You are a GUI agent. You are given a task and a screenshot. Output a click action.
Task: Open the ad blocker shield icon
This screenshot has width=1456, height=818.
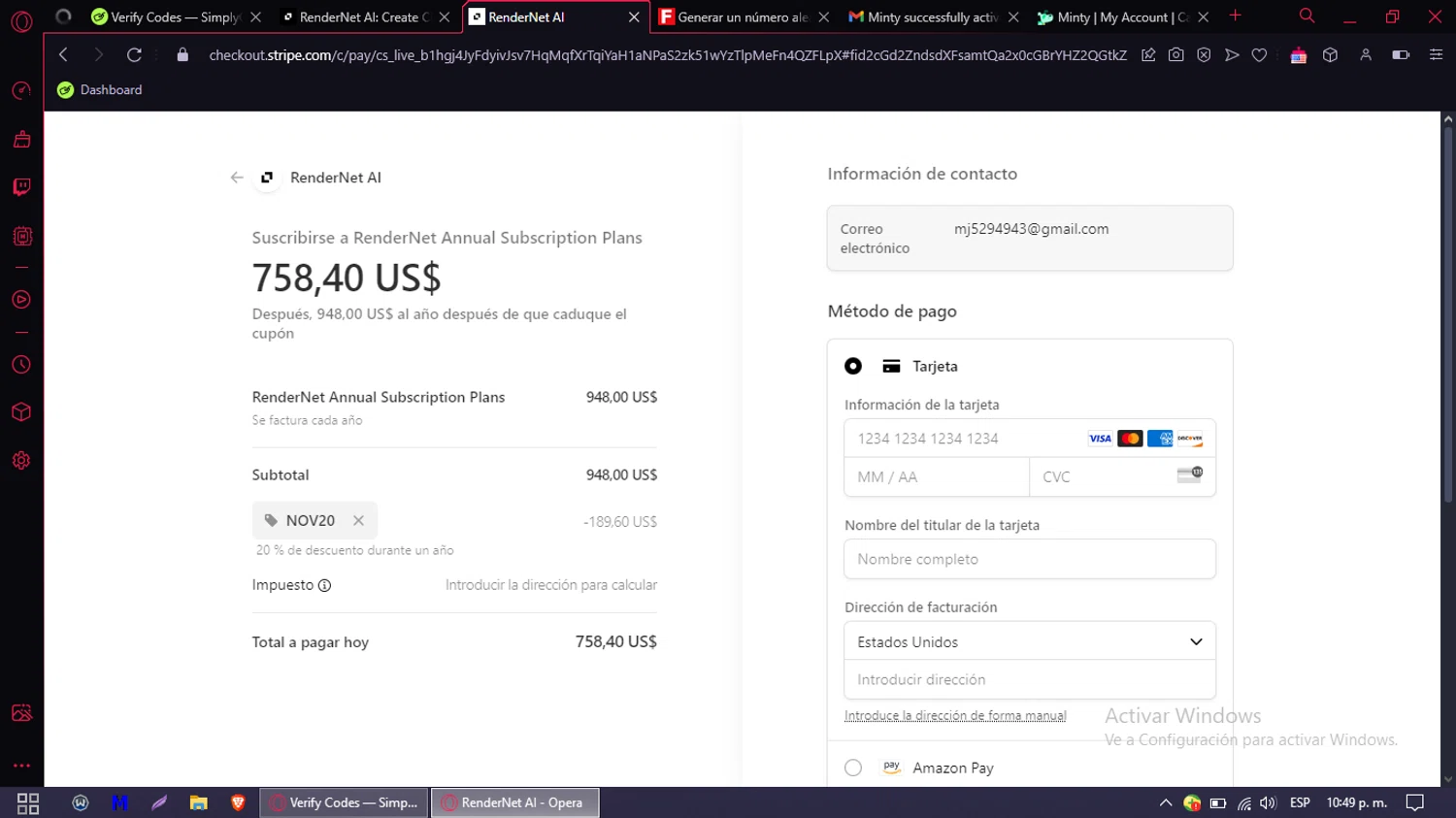1204,55
